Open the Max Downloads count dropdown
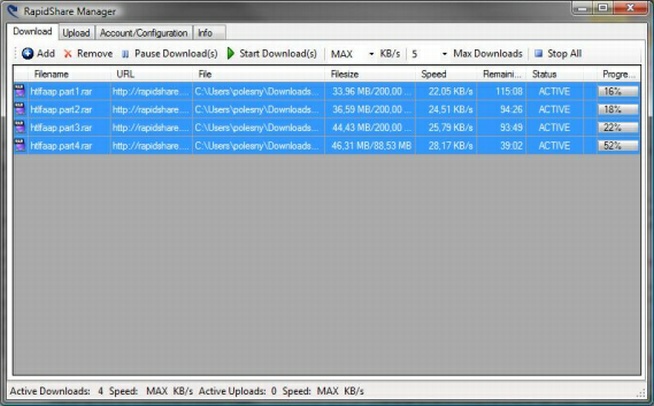This screenshot has height=406, width=654. 444,54
